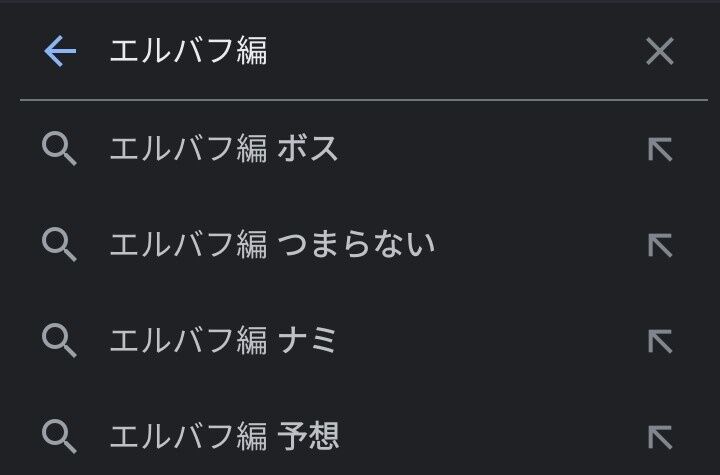Go back using the blue arrow

pos(60,51)
